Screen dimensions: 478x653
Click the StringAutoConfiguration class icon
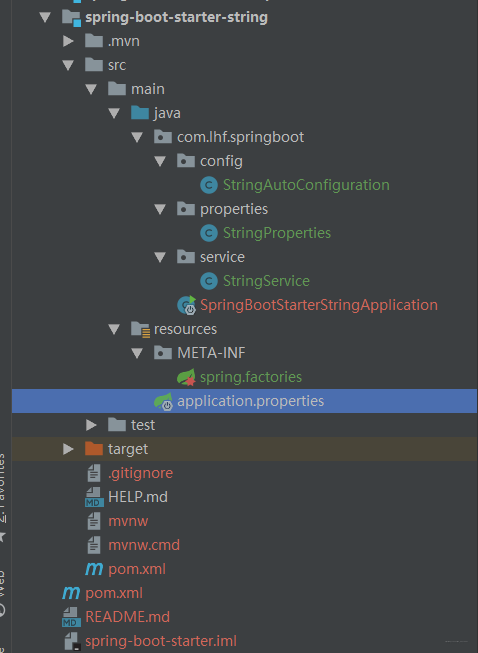[209, 185]
